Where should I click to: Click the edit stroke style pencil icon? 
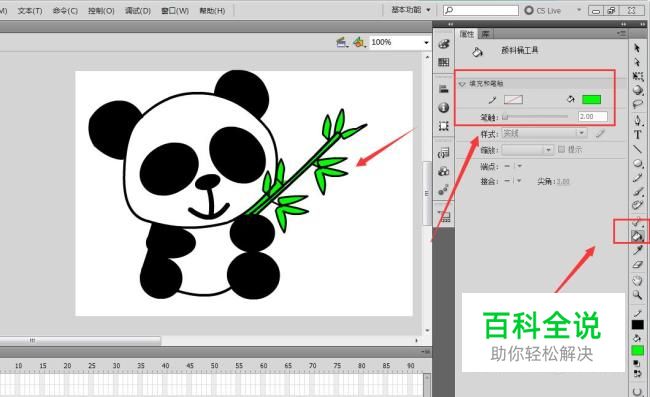click(600, 133)
